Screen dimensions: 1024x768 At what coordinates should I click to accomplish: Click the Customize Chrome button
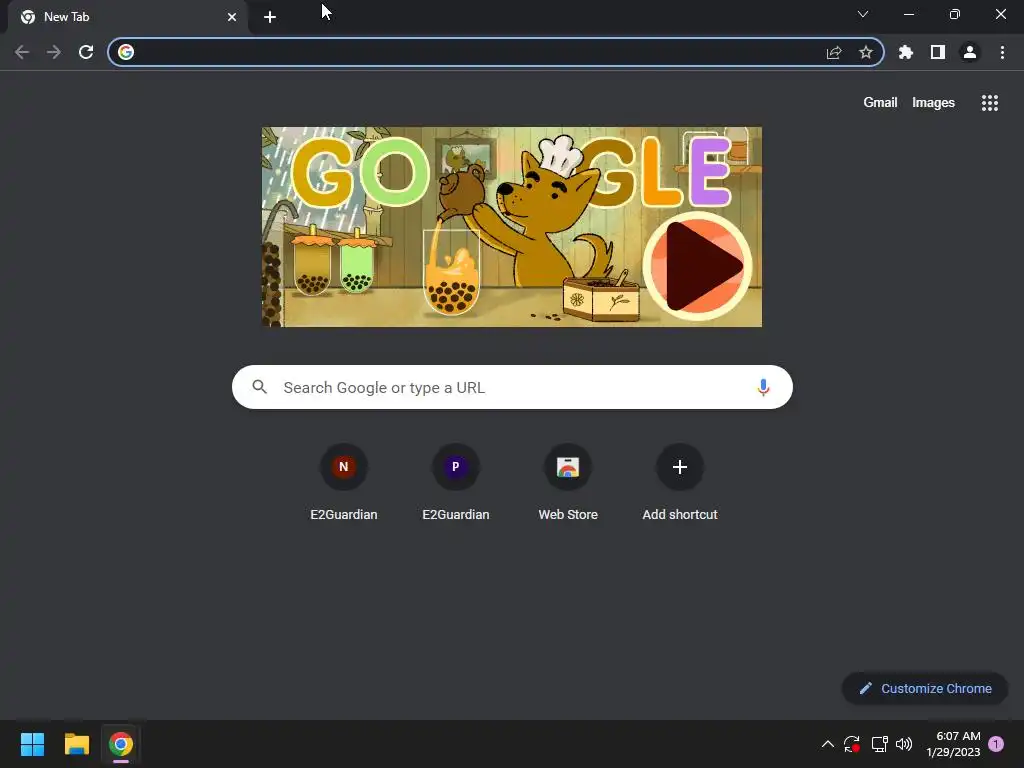[925, 688]
